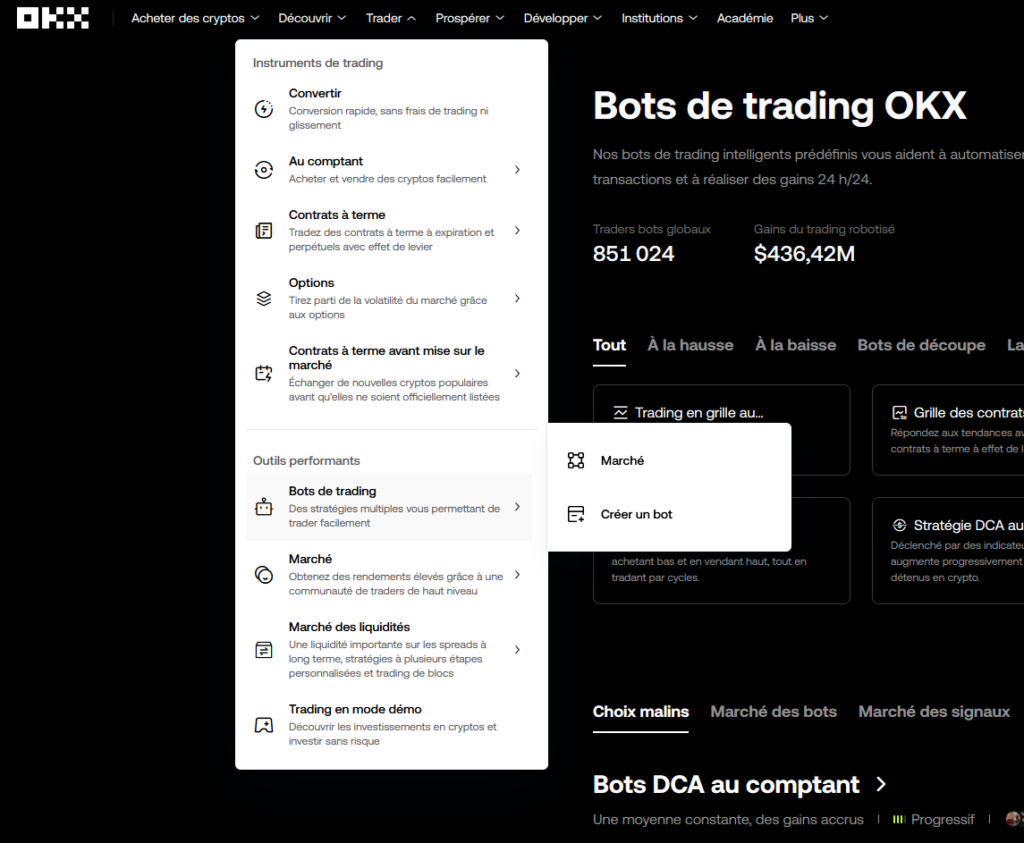
Task: Switch to the Choix malins tab
Action: coord(641,712)
